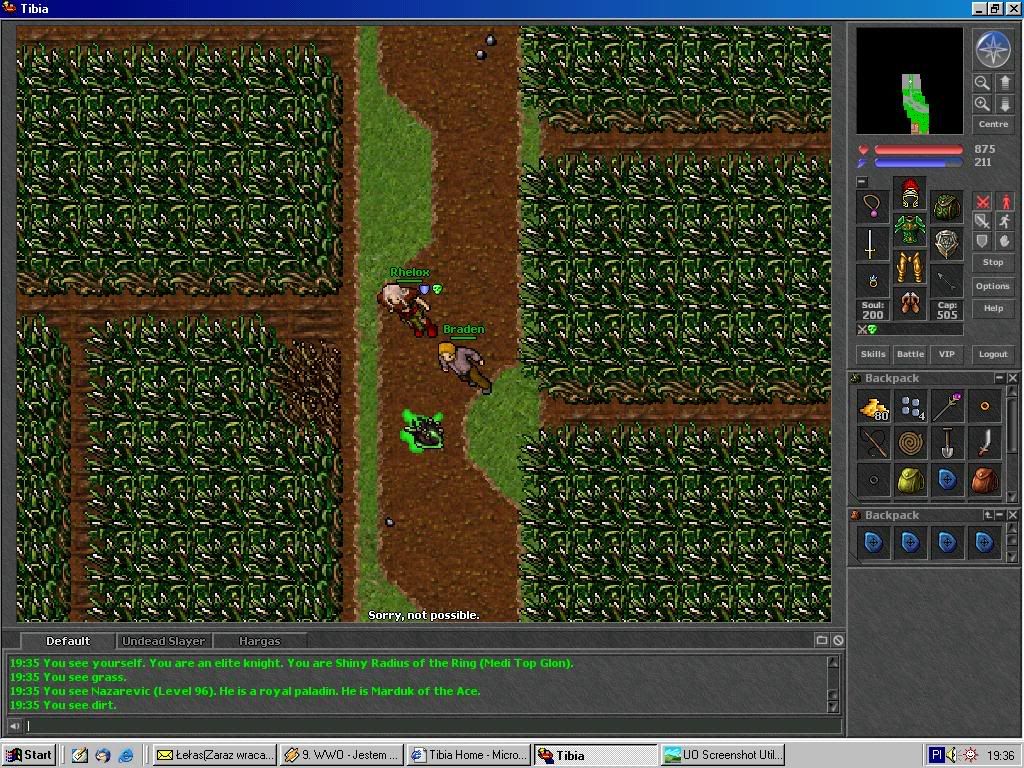The width and height of the screenshot is (1024, 768).
Task: Select the 80 gold coins stack
Action: [873, 407]
